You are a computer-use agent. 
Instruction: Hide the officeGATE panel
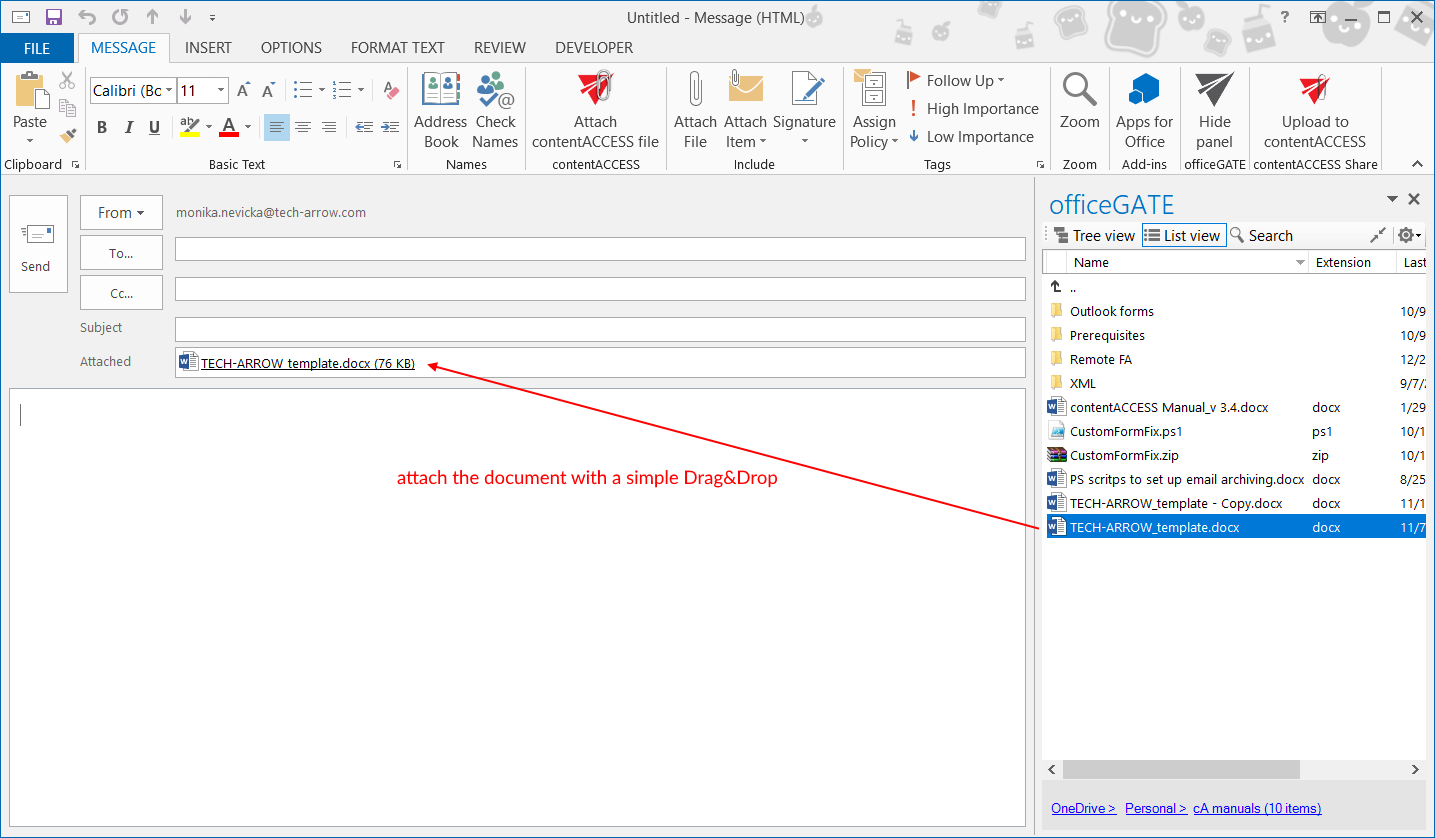click(1214, 90)
